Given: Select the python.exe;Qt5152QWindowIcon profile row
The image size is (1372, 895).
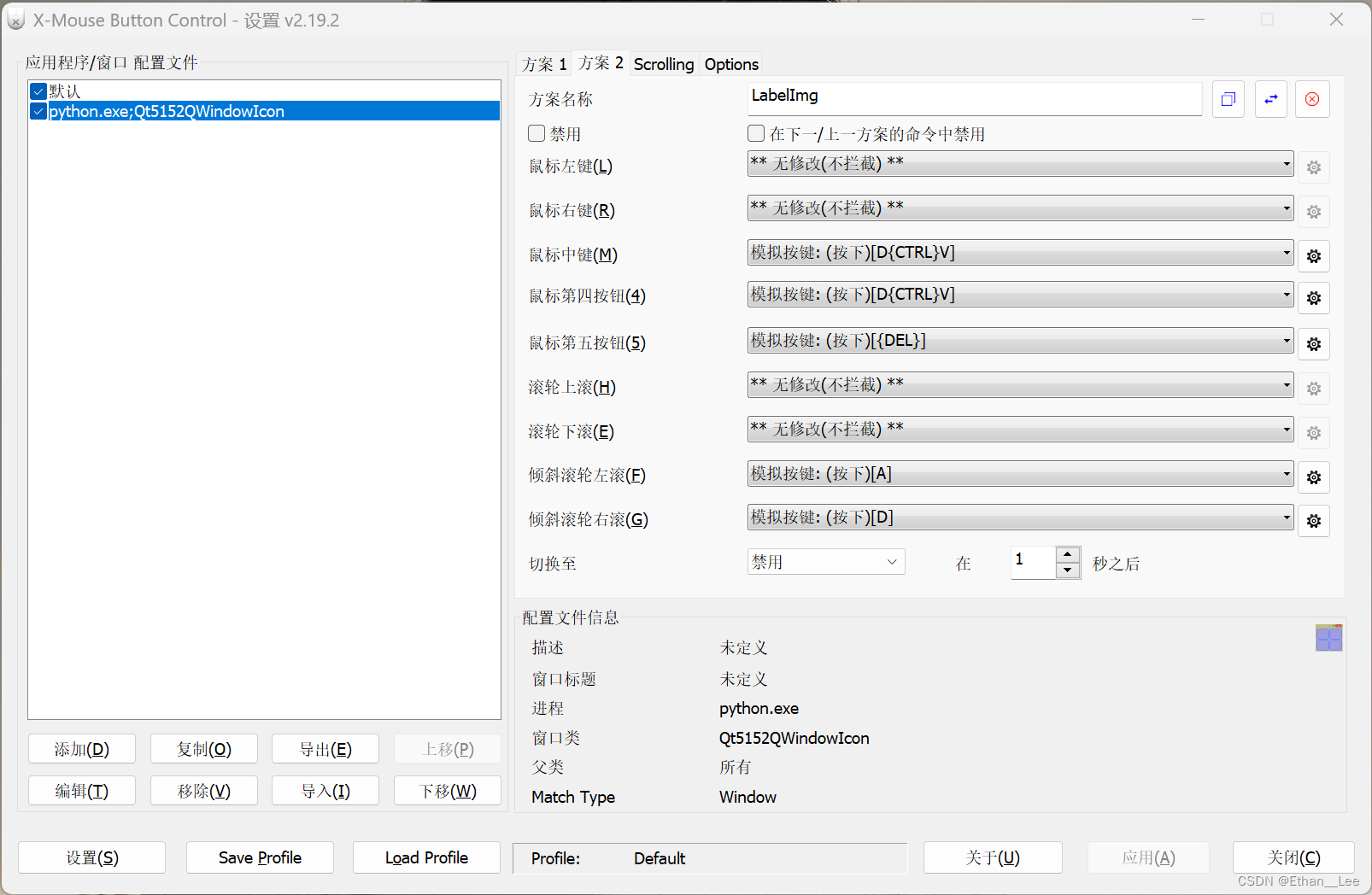Looking at the screenshot, I should click(x=273, y=111).
